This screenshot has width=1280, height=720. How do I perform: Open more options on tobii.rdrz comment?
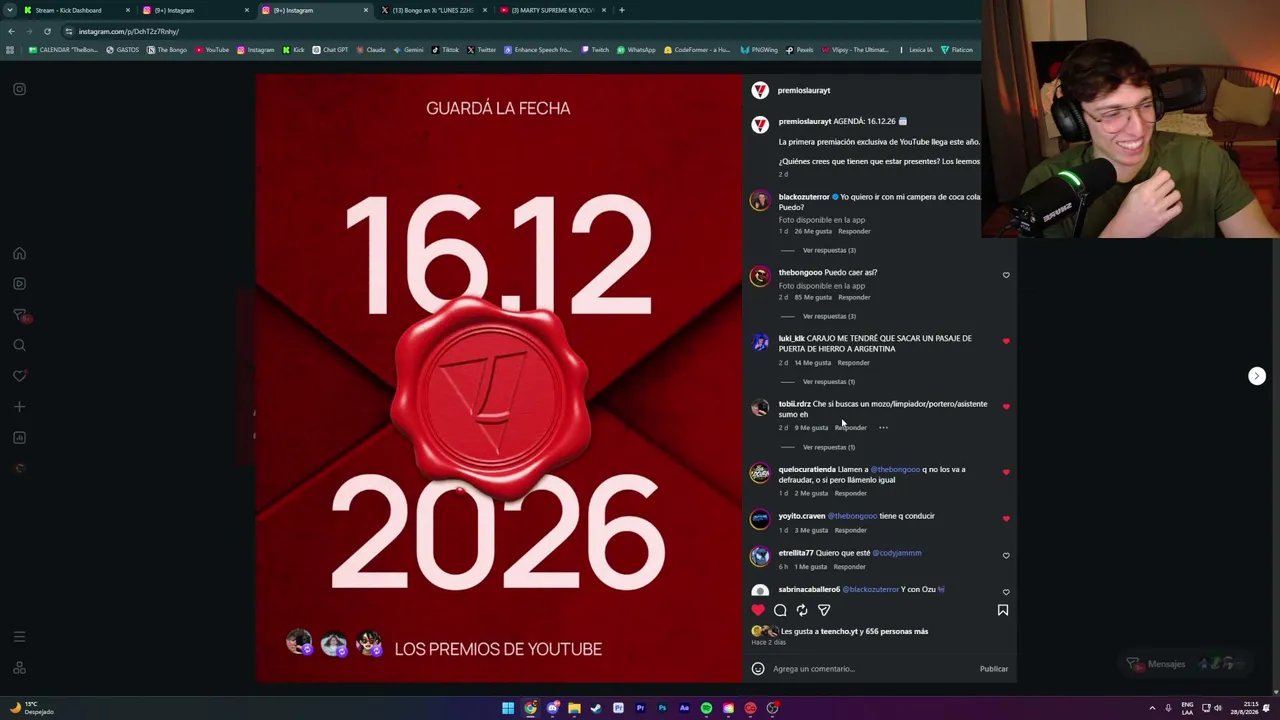coord(883,428)
